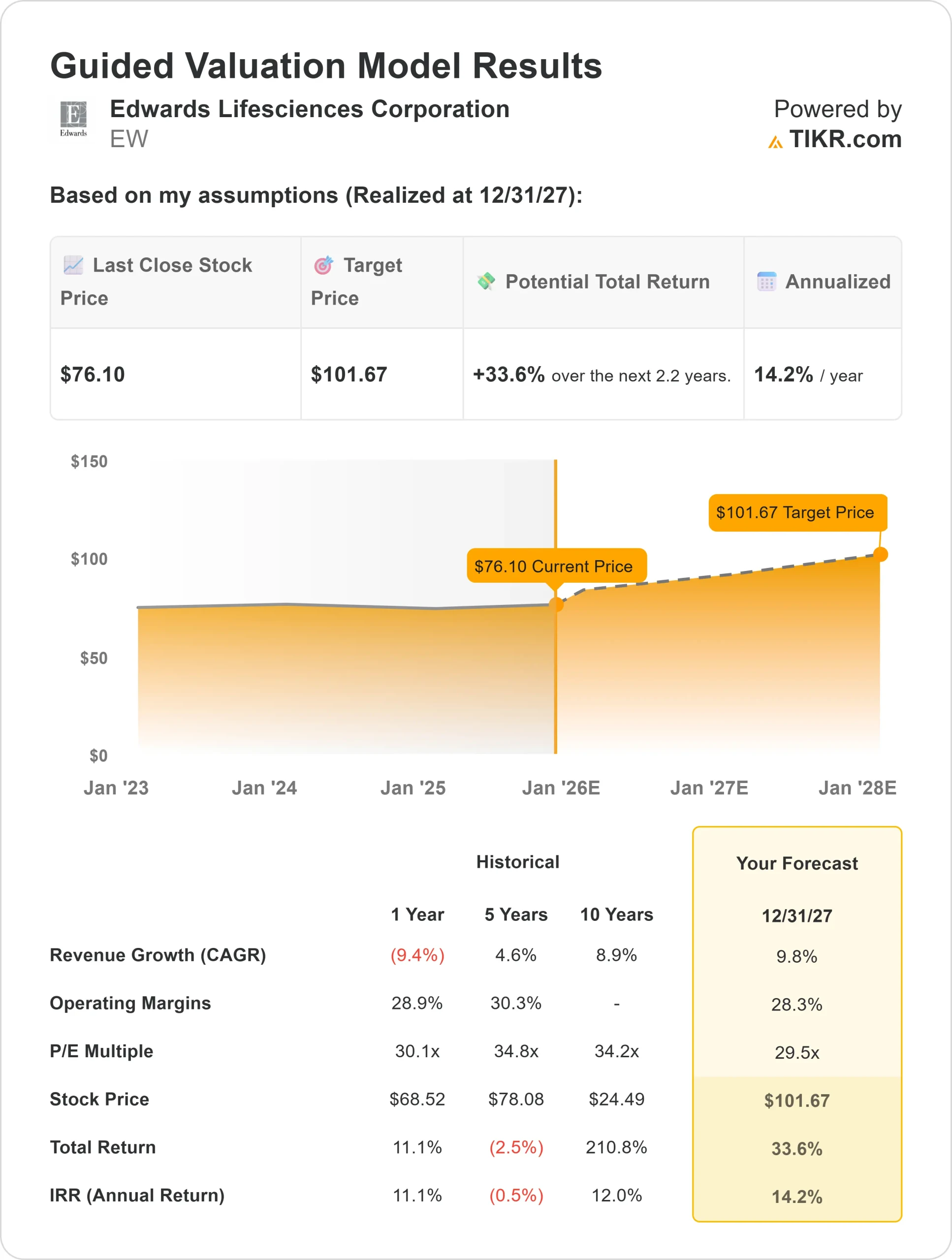Click the 14.2% annualized return value in table
Image resolution: width=952 pixels, height=1260 pixels.
[x=783, y=375]
